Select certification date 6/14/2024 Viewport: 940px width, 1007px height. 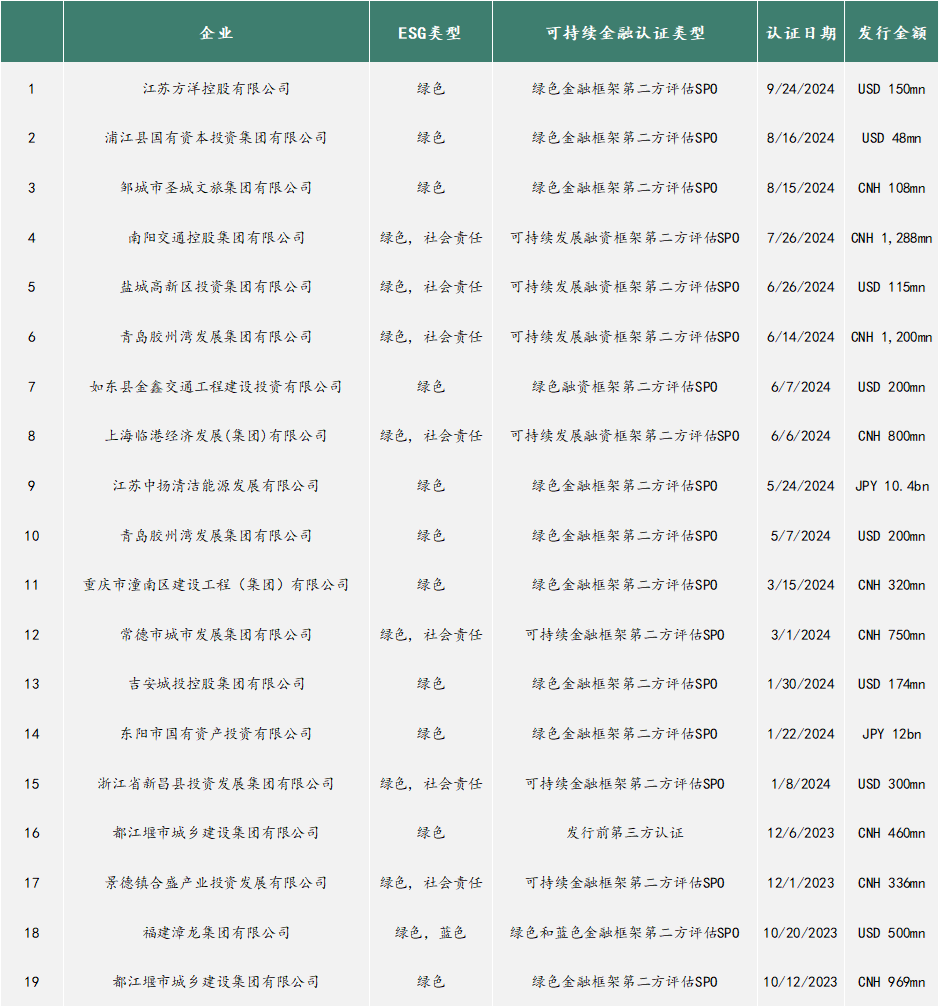[801, 337]
